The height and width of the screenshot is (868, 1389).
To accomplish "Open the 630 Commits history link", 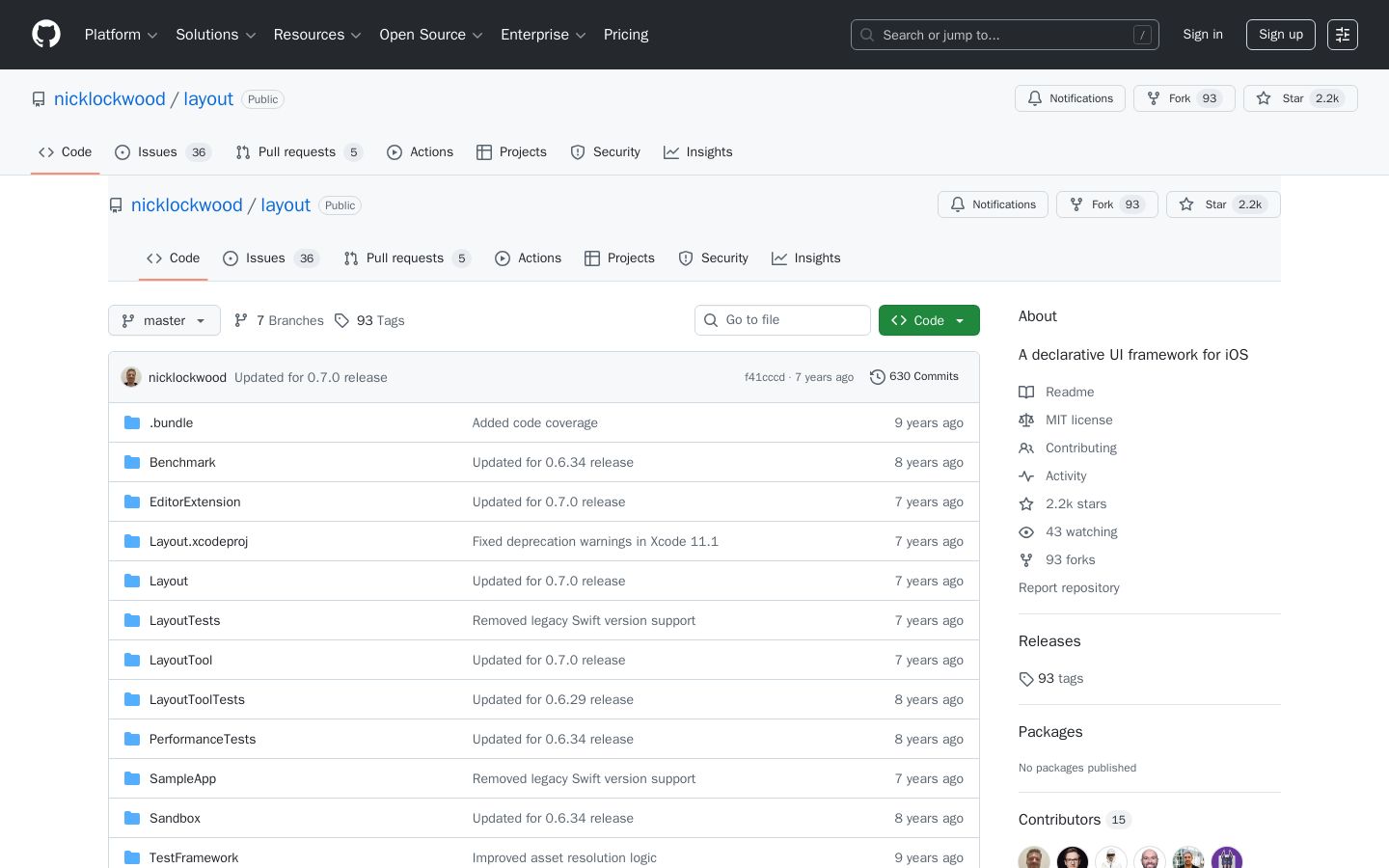I will tap(914, 377).
